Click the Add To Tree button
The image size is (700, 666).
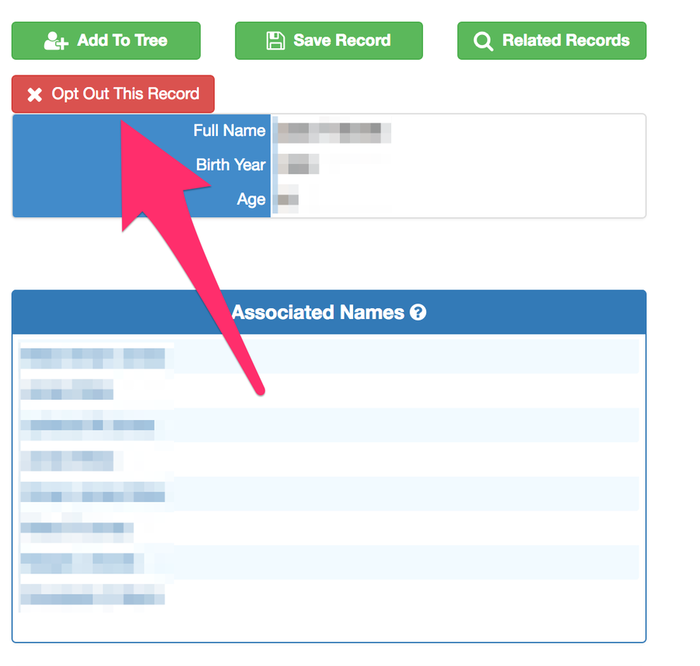(106, 41)
